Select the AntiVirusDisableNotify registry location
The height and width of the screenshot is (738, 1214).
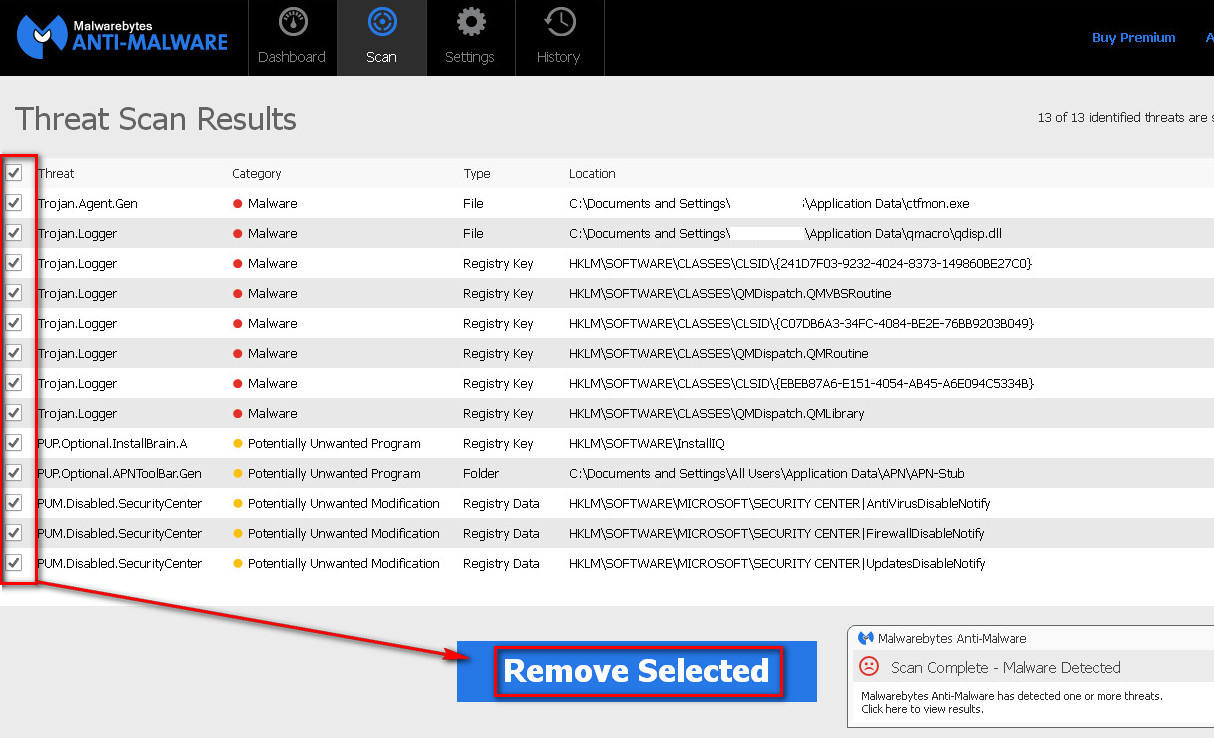(x=780, y=503)
